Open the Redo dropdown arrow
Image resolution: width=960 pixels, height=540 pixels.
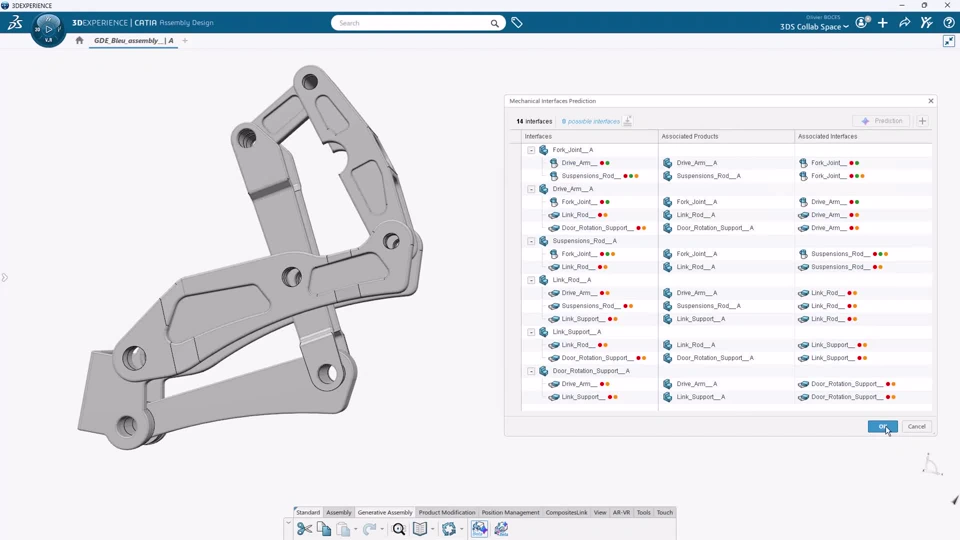[381, 530]
